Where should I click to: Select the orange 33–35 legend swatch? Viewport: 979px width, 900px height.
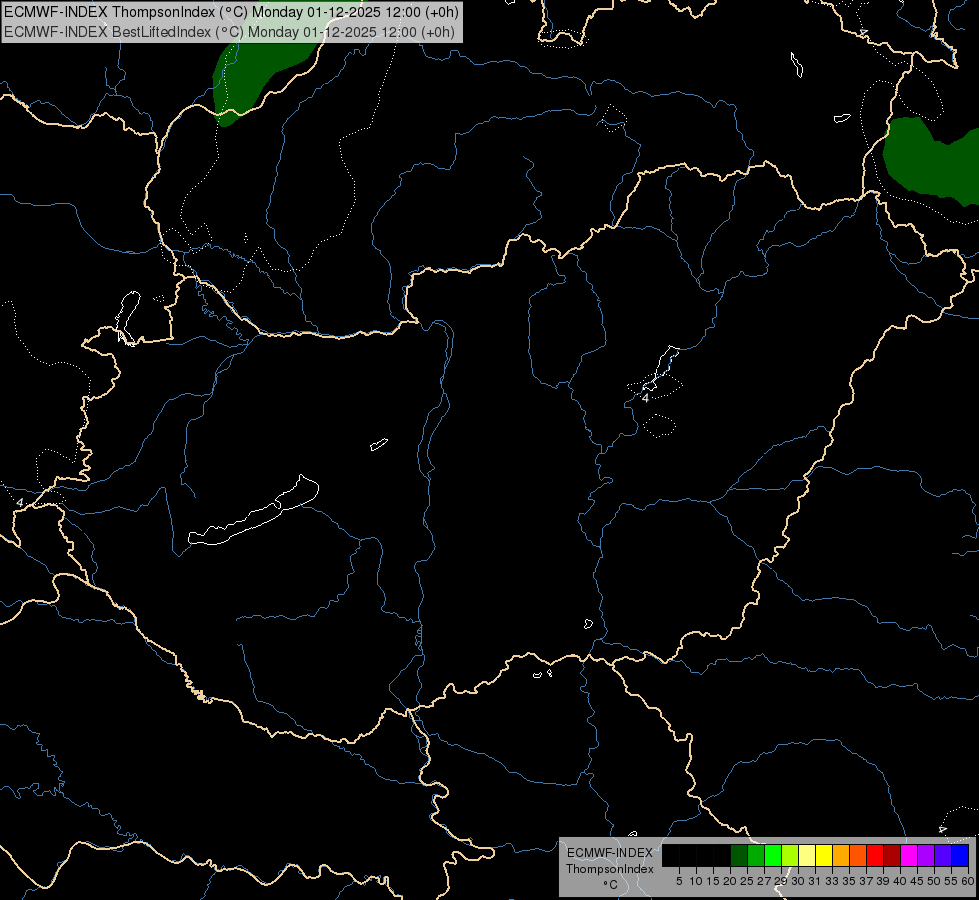pos(841,855)
